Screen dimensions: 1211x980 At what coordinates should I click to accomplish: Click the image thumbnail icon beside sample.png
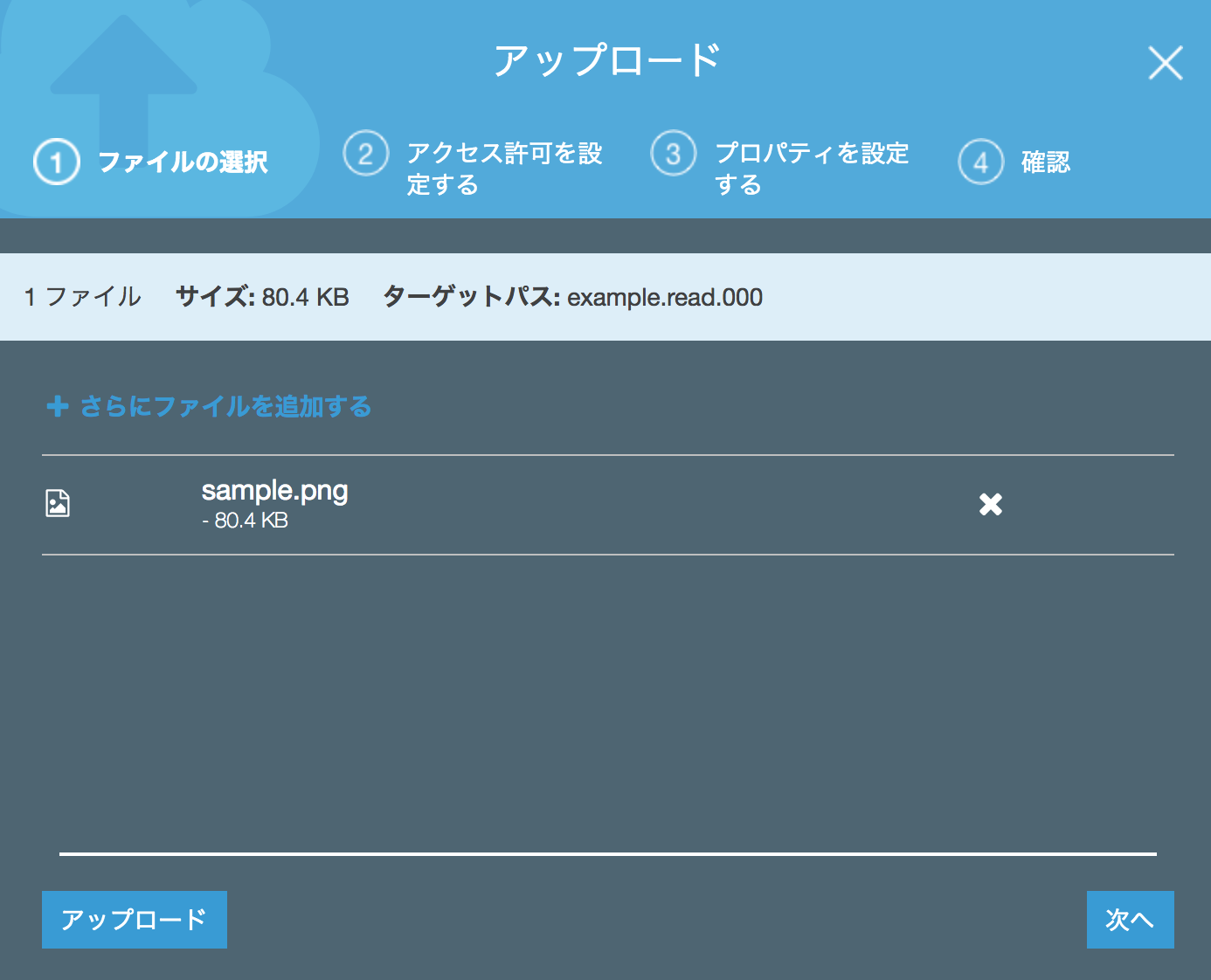pyautogui.click(x=57, y=504)
